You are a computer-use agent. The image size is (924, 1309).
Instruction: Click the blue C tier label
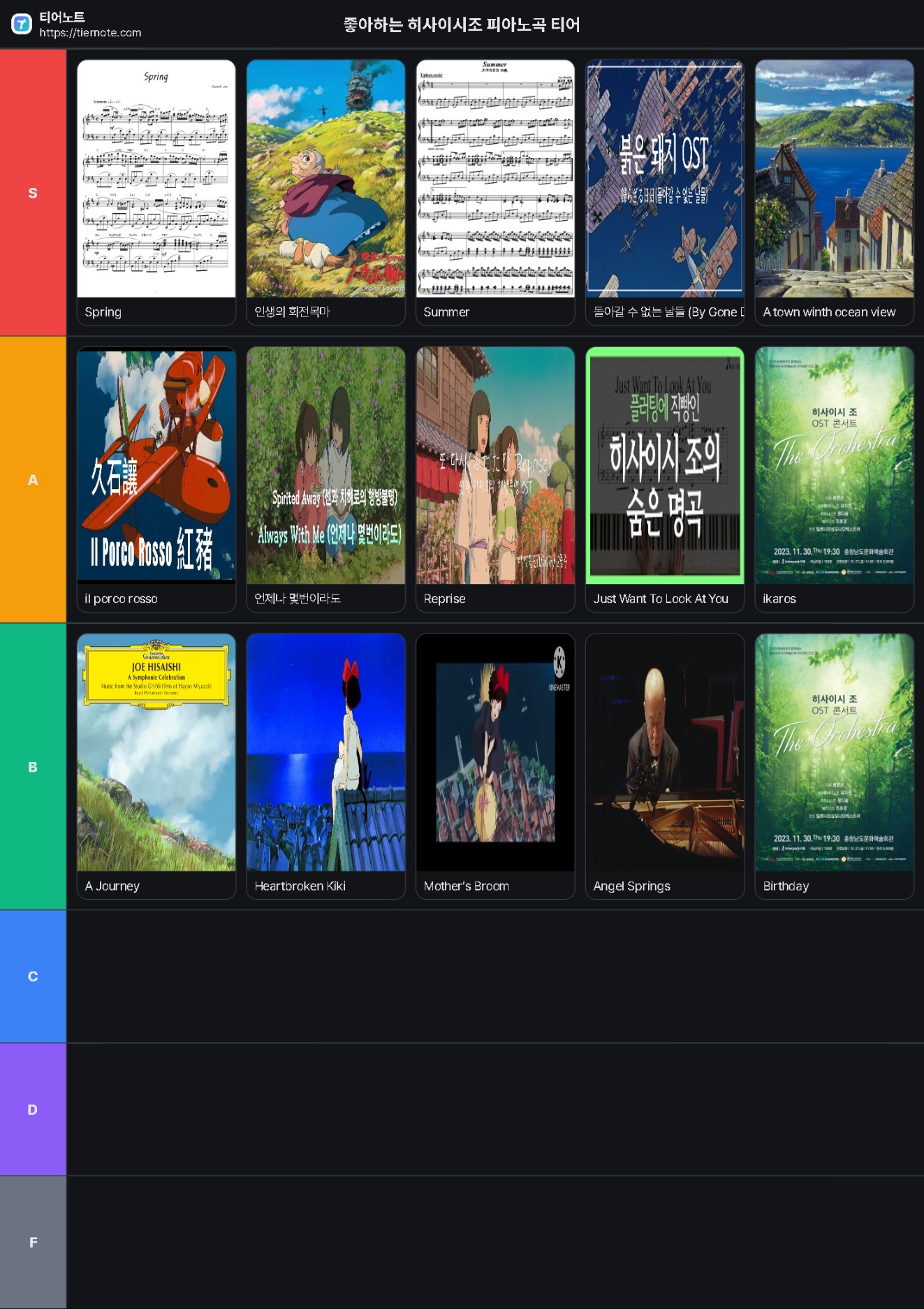[x=33, y=977]
